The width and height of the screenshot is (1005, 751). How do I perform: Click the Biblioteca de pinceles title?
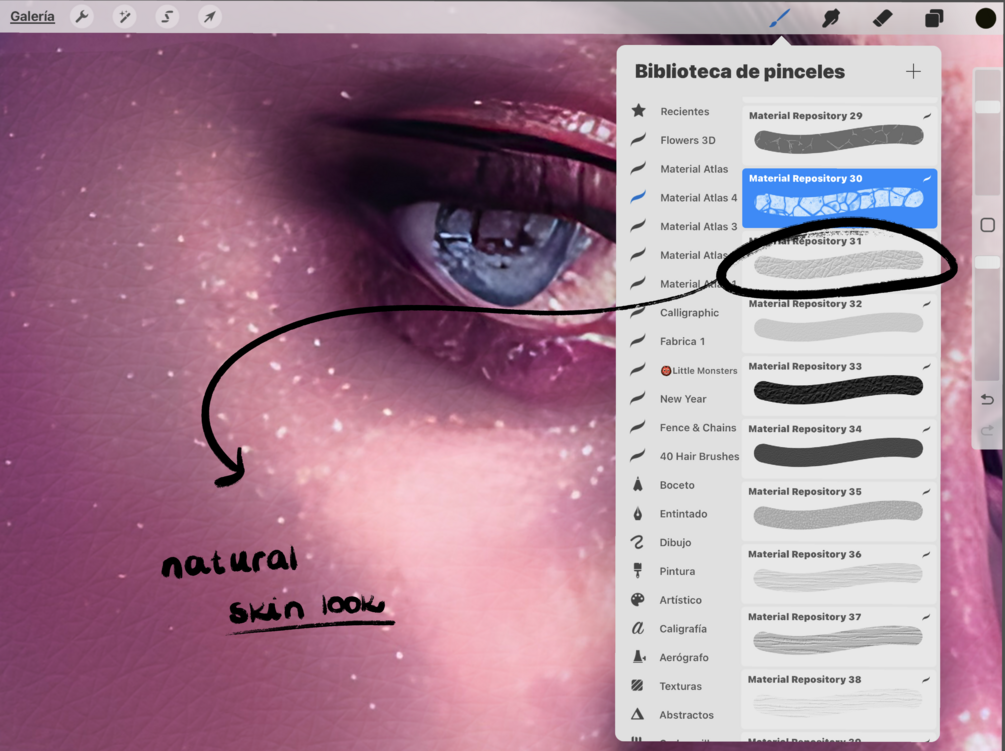click(x=740, y=71)
